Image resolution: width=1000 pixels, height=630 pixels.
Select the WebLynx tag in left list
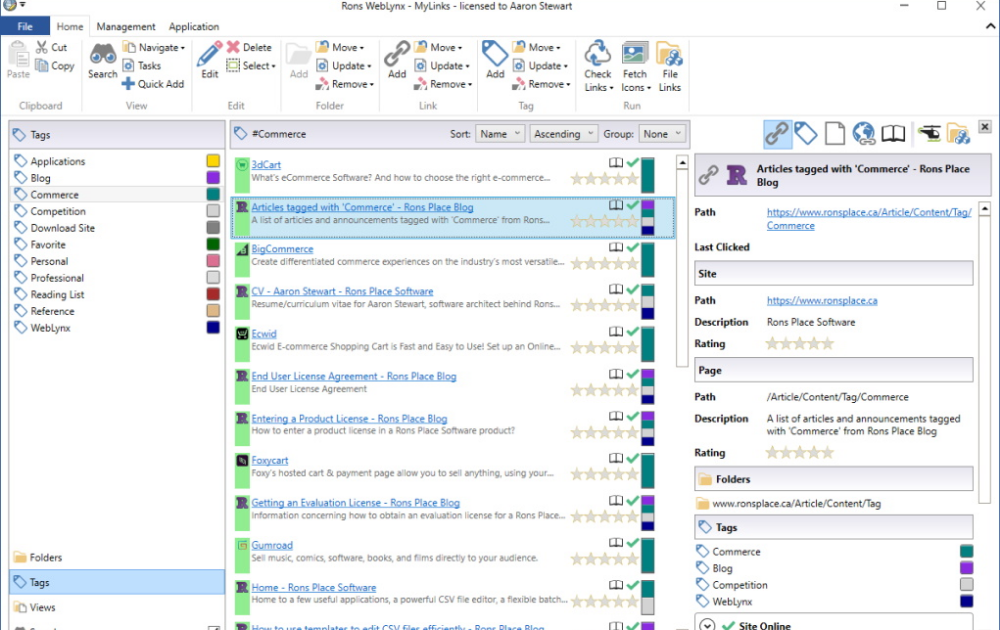(x=117, y=328)
